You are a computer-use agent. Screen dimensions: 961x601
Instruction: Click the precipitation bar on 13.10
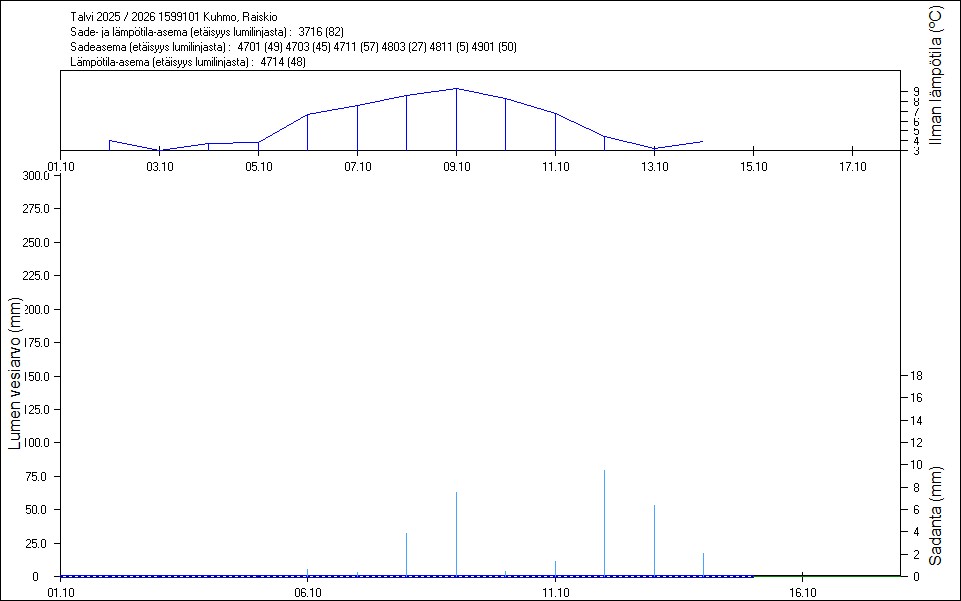coord(654,540)
